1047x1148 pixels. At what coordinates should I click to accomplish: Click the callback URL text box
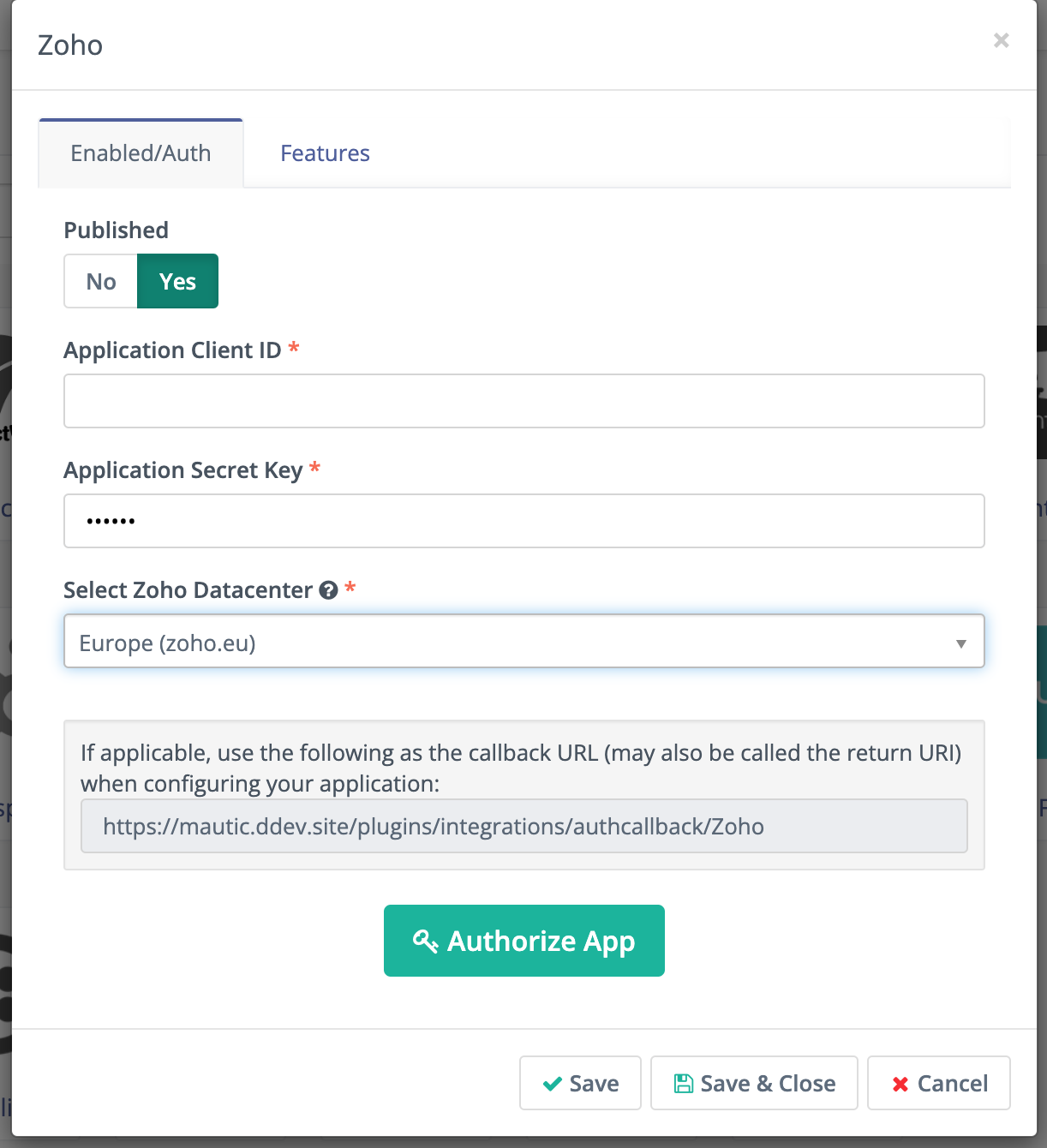(523, 826)
